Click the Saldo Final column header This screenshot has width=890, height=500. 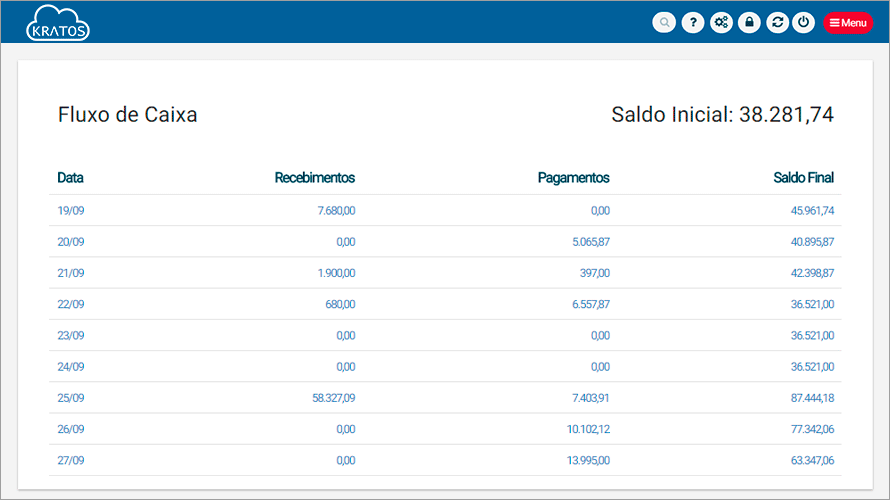(804, 178)
